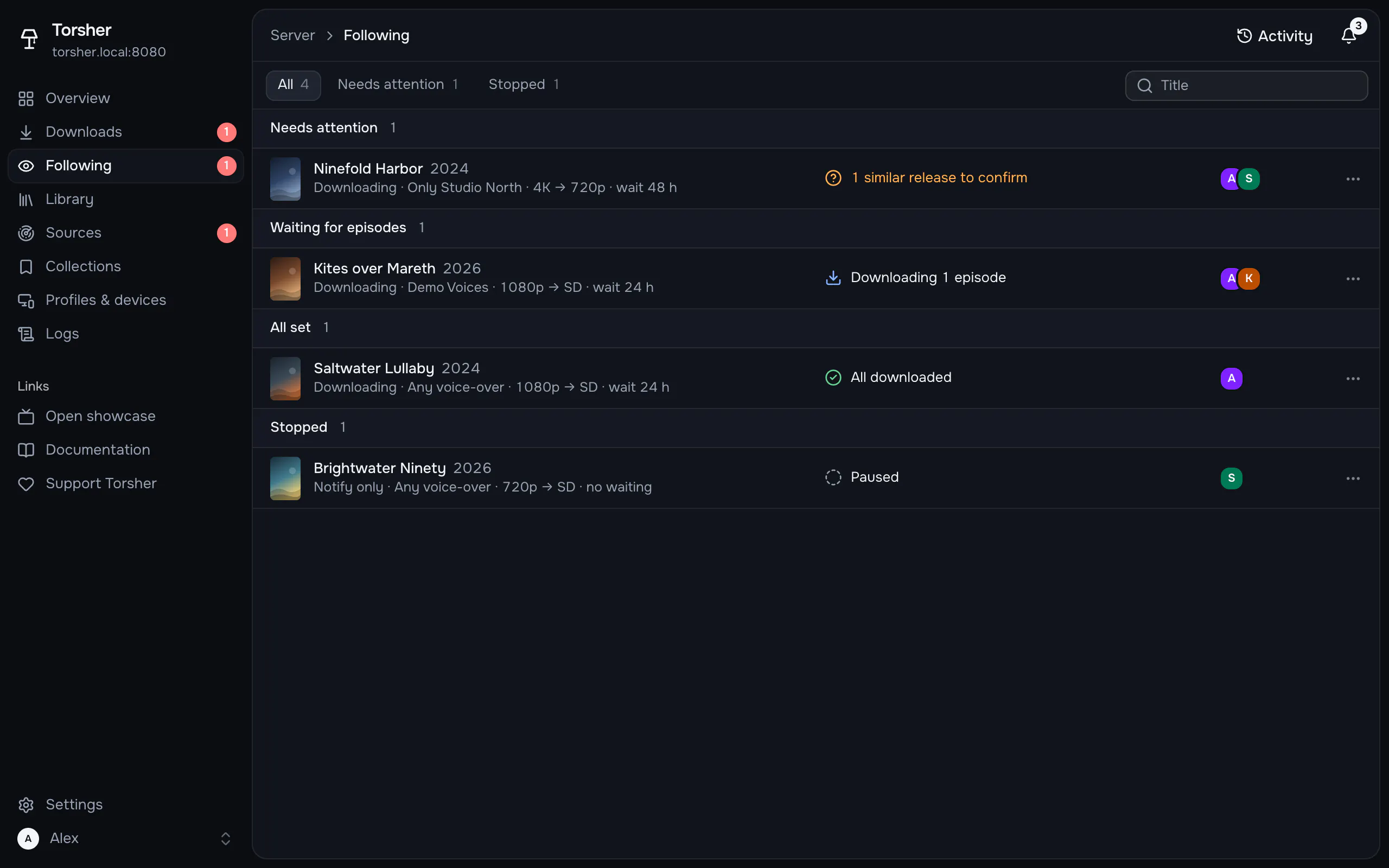1389x868 pixels.
Task: Open Sources in the sidebar
Action: 126,233
